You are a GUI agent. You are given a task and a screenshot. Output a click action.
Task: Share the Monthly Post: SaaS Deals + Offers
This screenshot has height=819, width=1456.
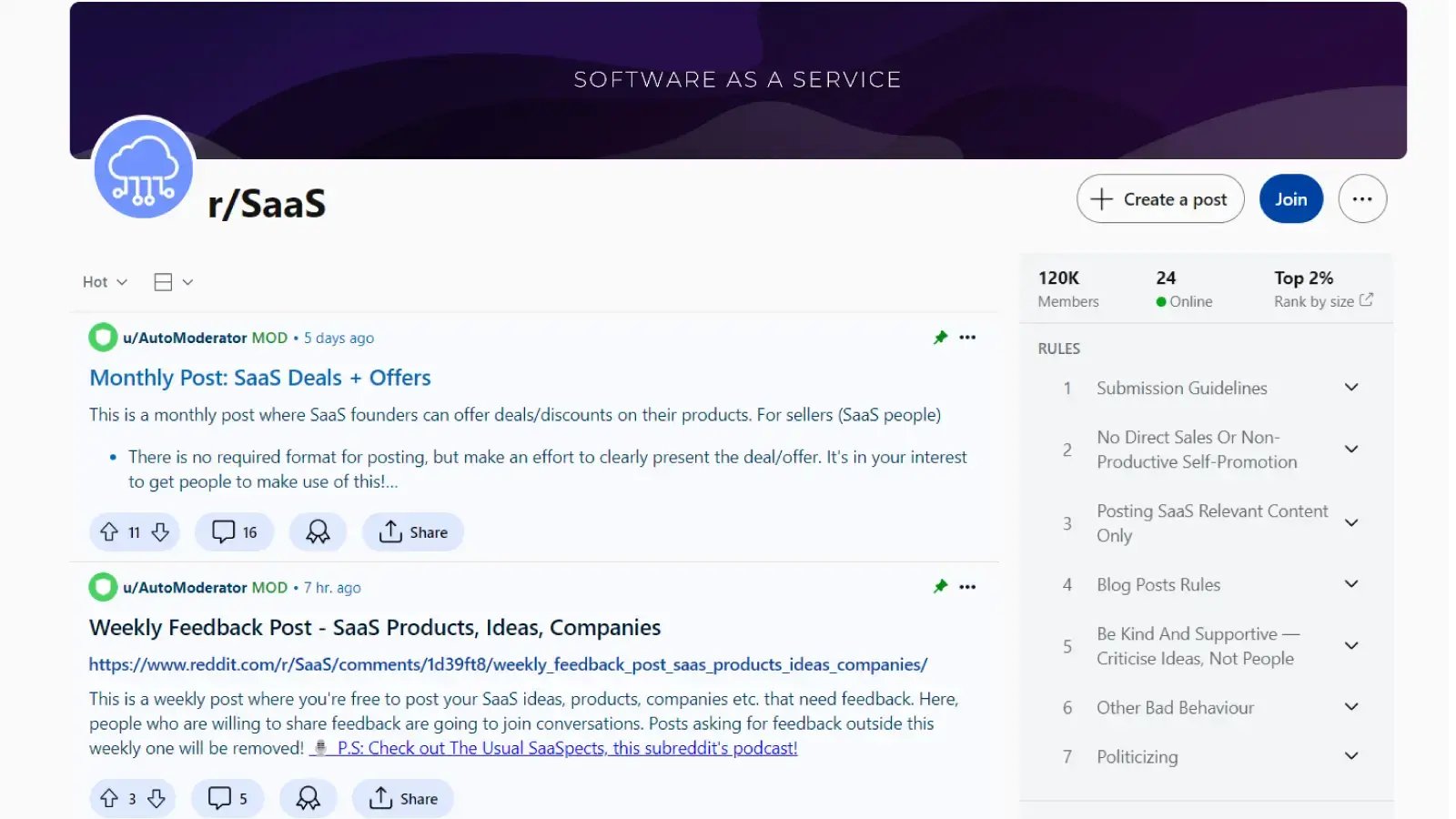pyautogui.click(x=413, y=532)
